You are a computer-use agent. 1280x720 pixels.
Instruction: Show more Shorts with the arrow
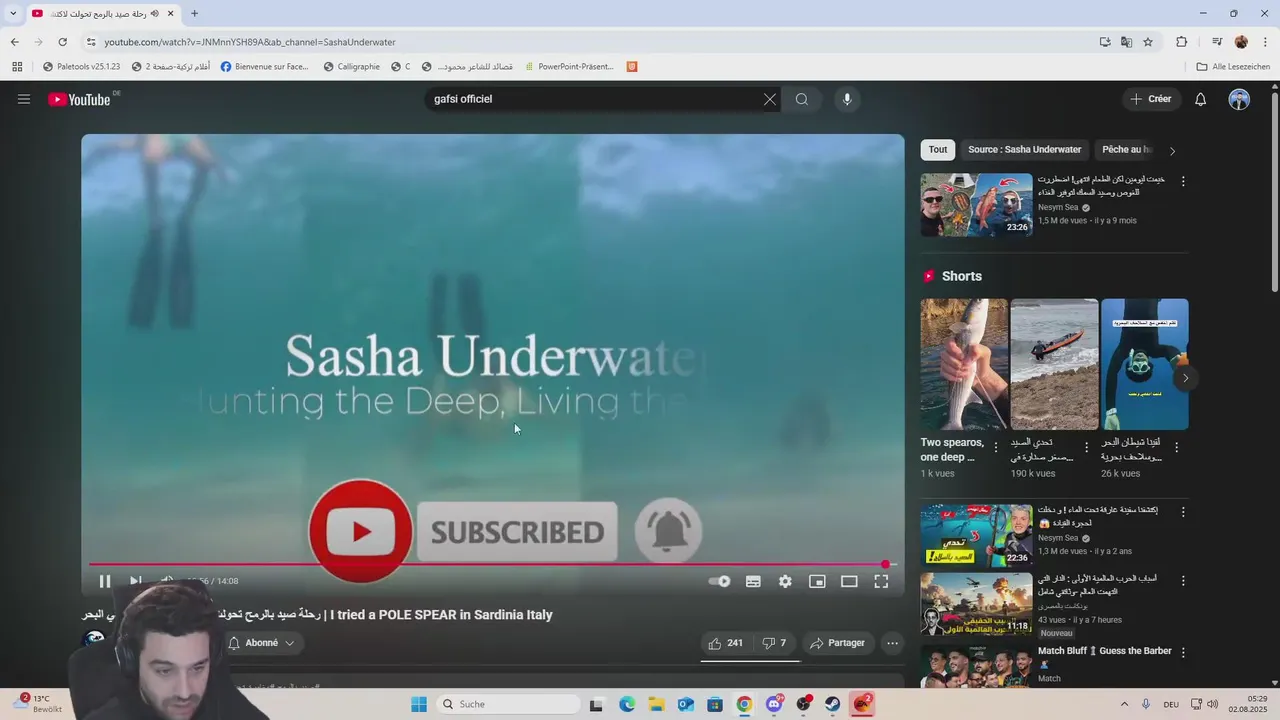point(1185,378)
